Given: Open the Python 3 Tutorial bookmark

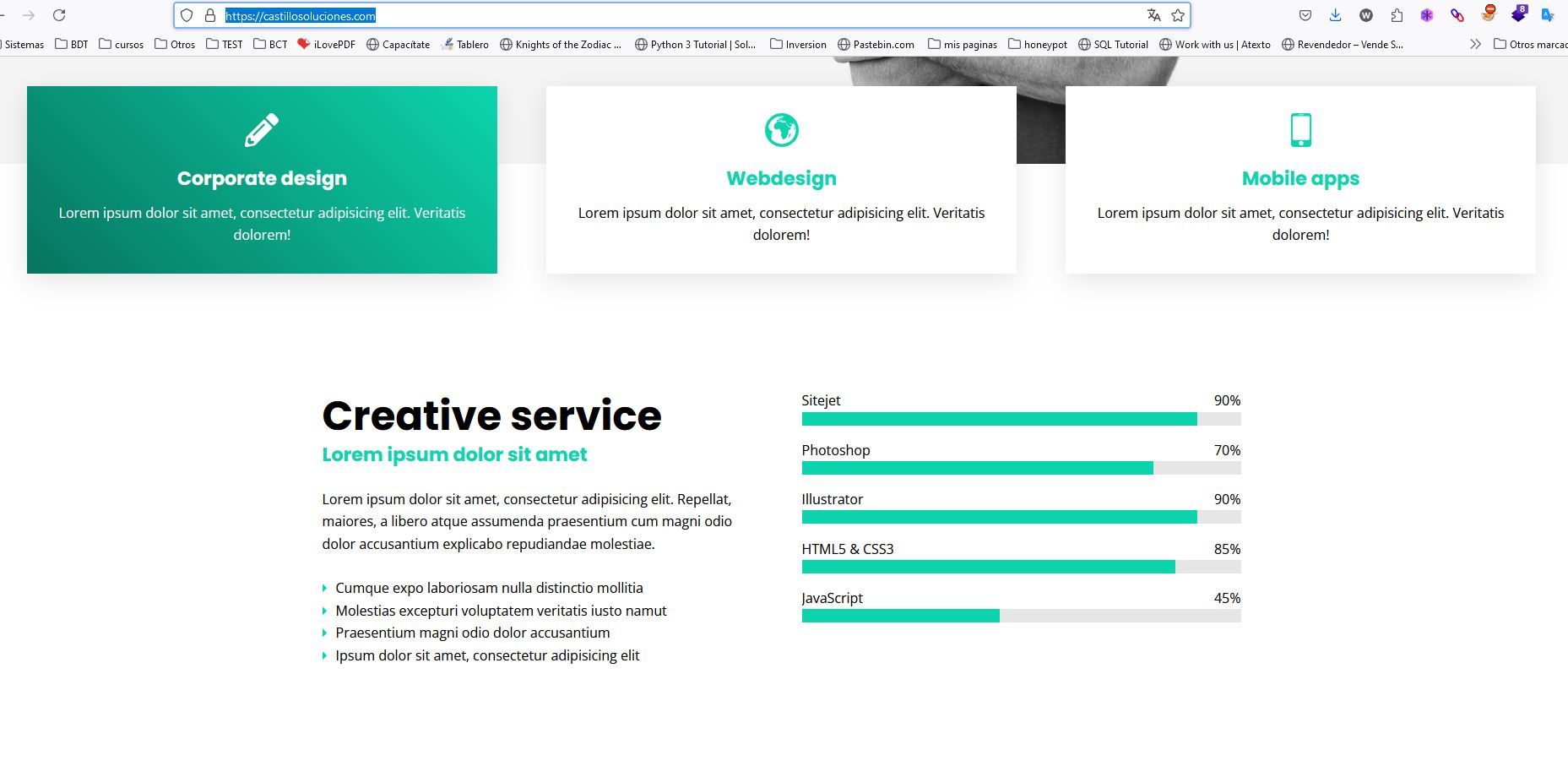Looking at the screenshot, I should [x=695, y=44].
